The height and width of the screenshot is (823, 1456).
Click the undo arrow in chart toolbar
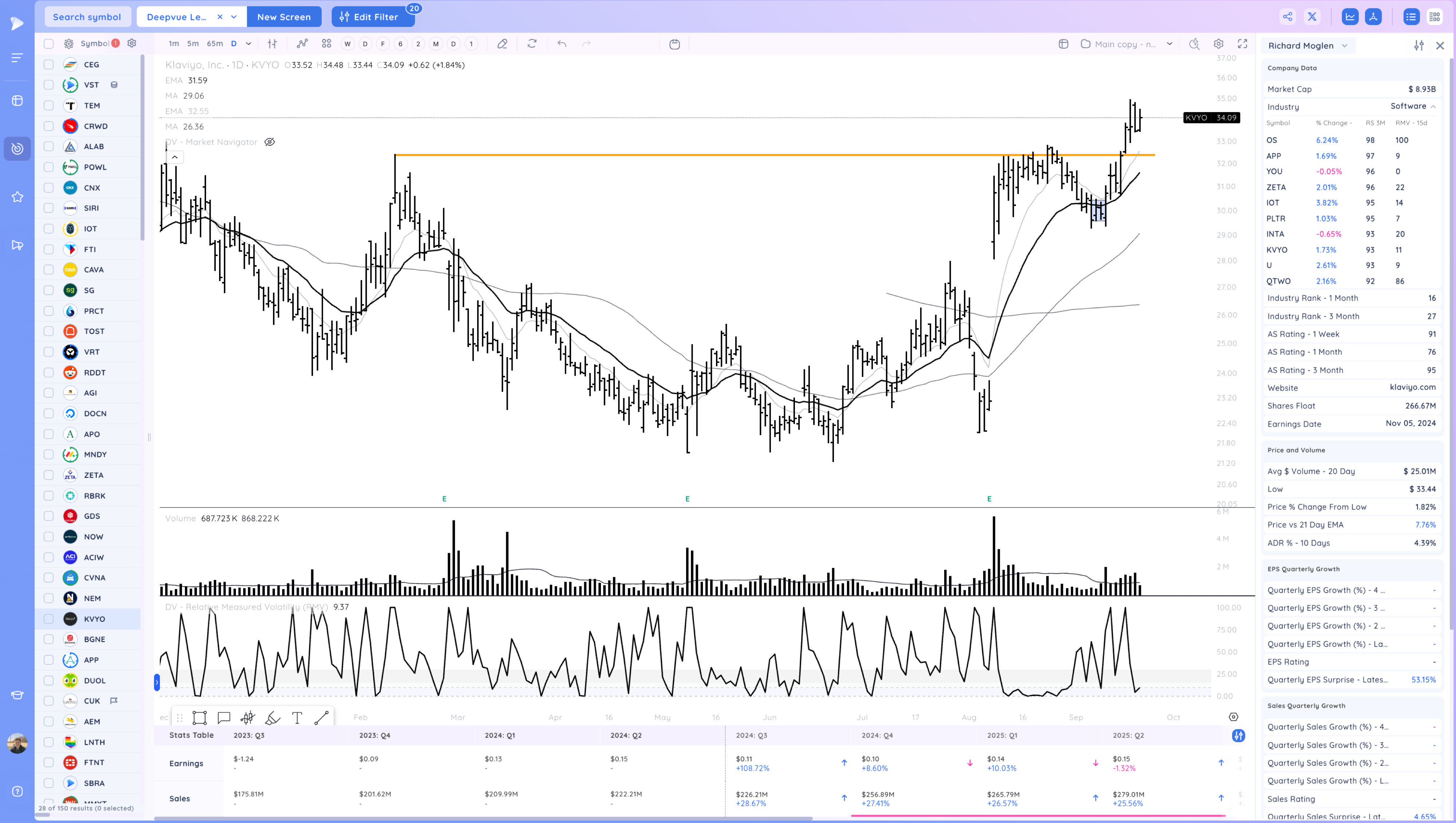pyautogui.click(x=562, y=44)
